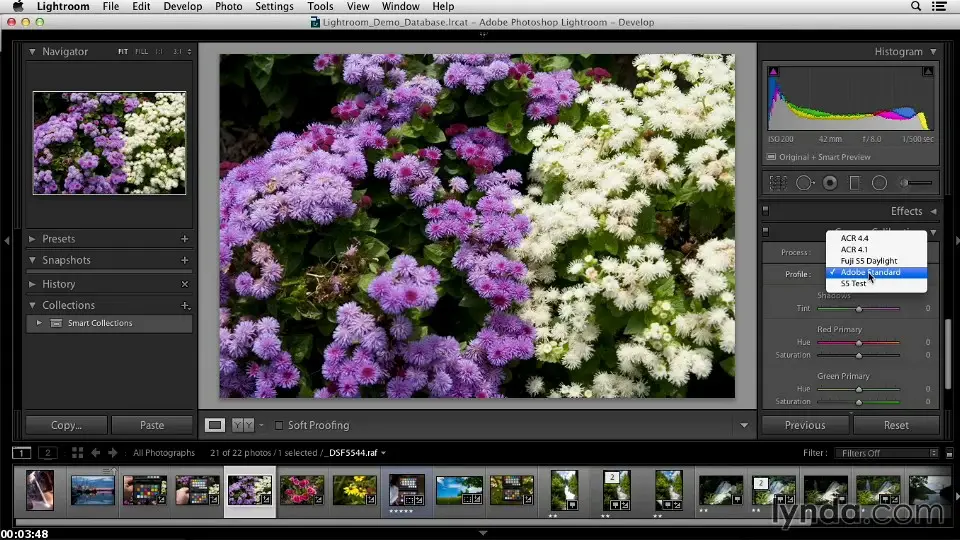Choose the Graduated Filter tool
The height and width of the screenshot is (540, 960).
coord(855,183)
